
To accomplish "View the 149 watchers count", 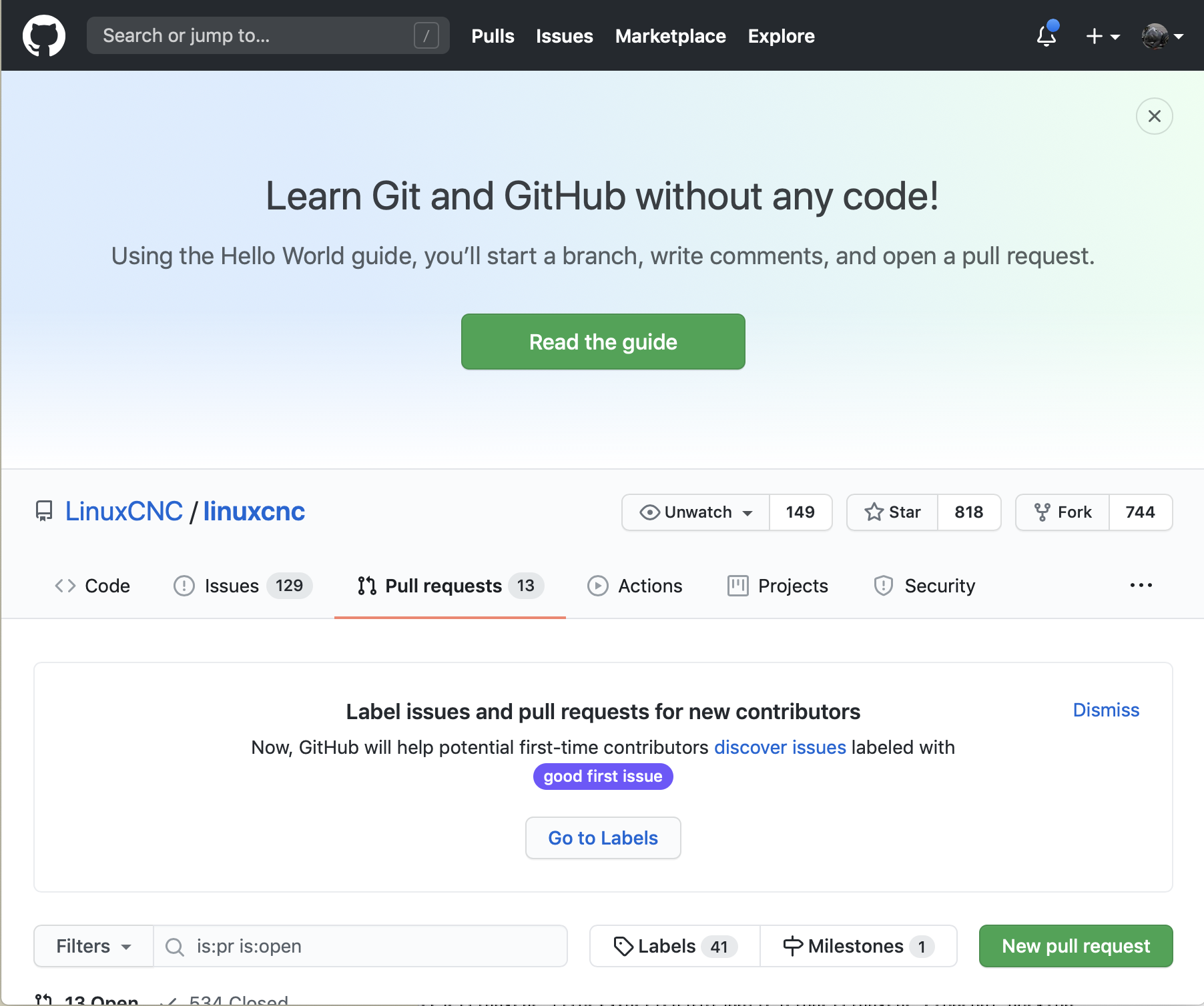I will pos(800,512).
